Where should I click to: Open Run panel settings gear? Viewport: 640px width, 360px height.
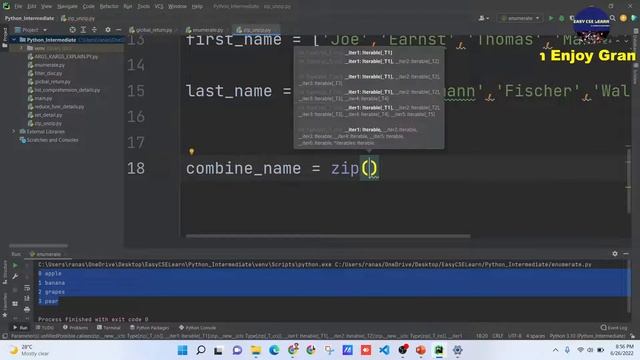(x=615, y=254)
